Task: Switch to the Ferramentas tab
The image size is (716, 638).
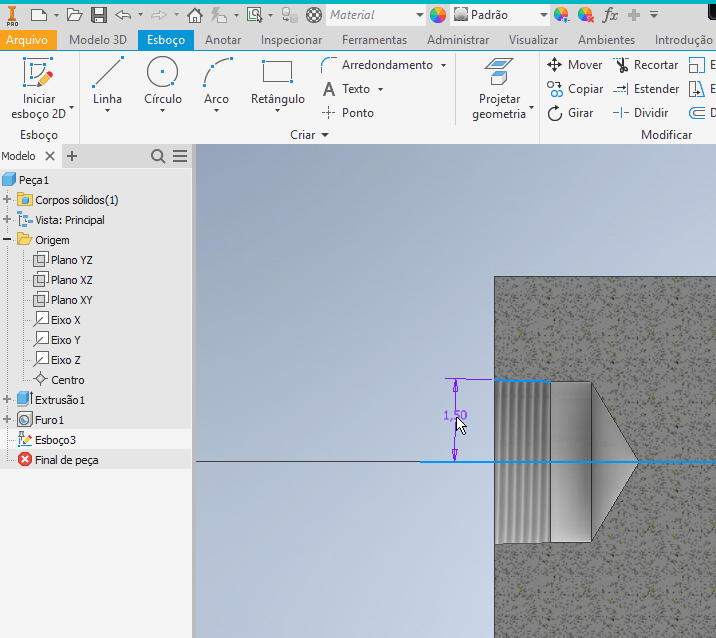Action: (x=374, y=40)
